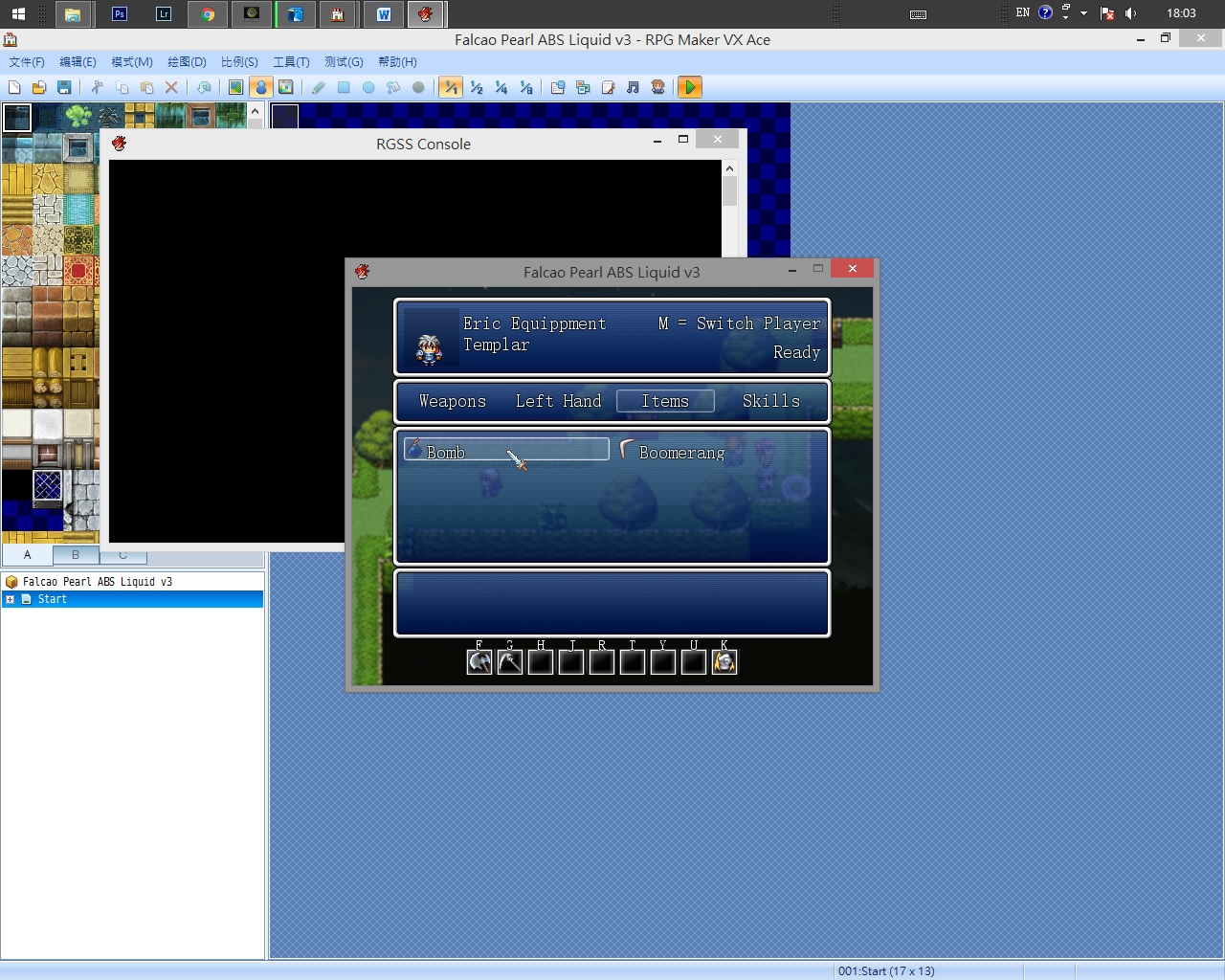Select the Pencil drawing tool
1225x980 pixels.
click(319, 87)
